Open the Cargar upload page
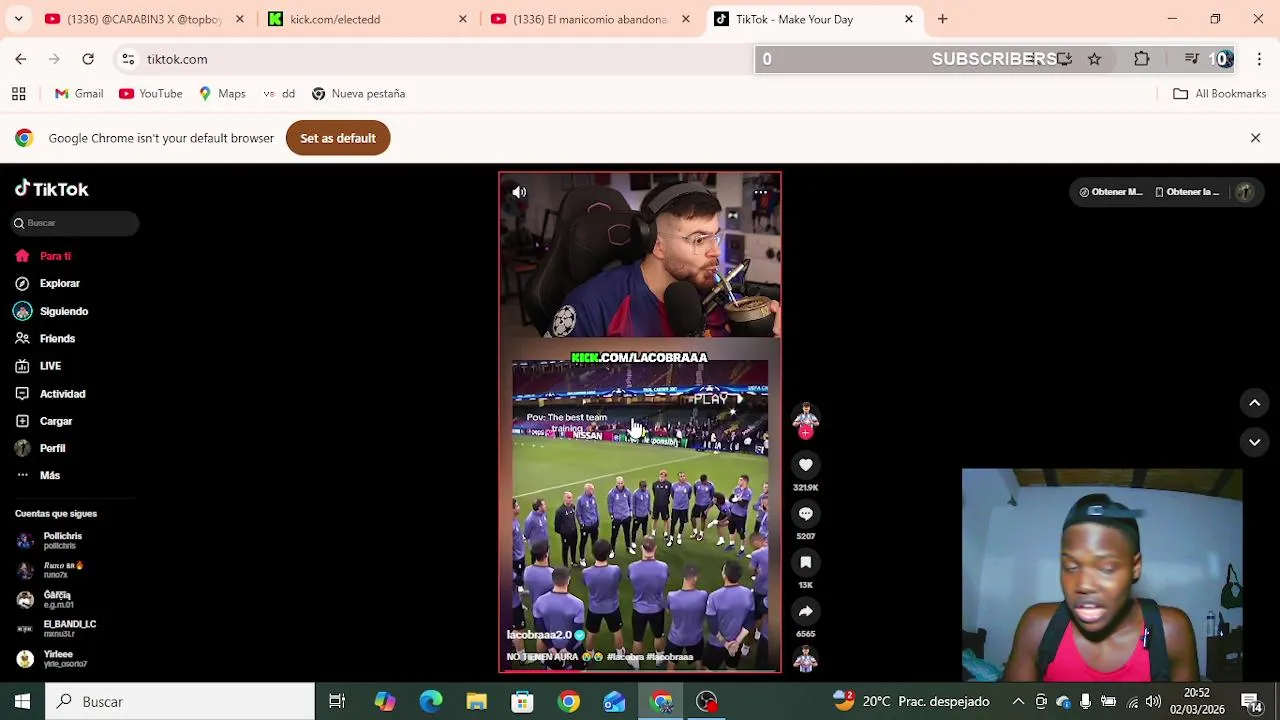This screenshot has height=720, width=1280. (x=44, y=421)
